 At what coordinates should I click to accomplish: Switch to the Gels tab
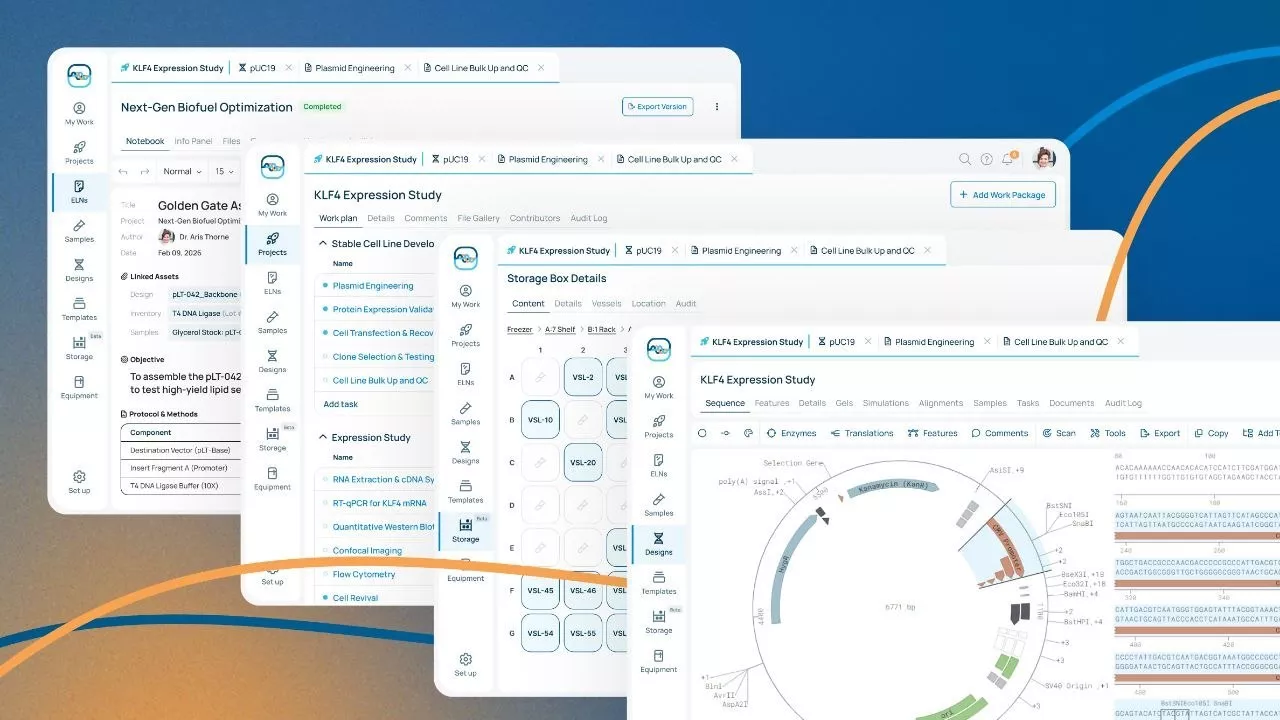click(844, 403)
